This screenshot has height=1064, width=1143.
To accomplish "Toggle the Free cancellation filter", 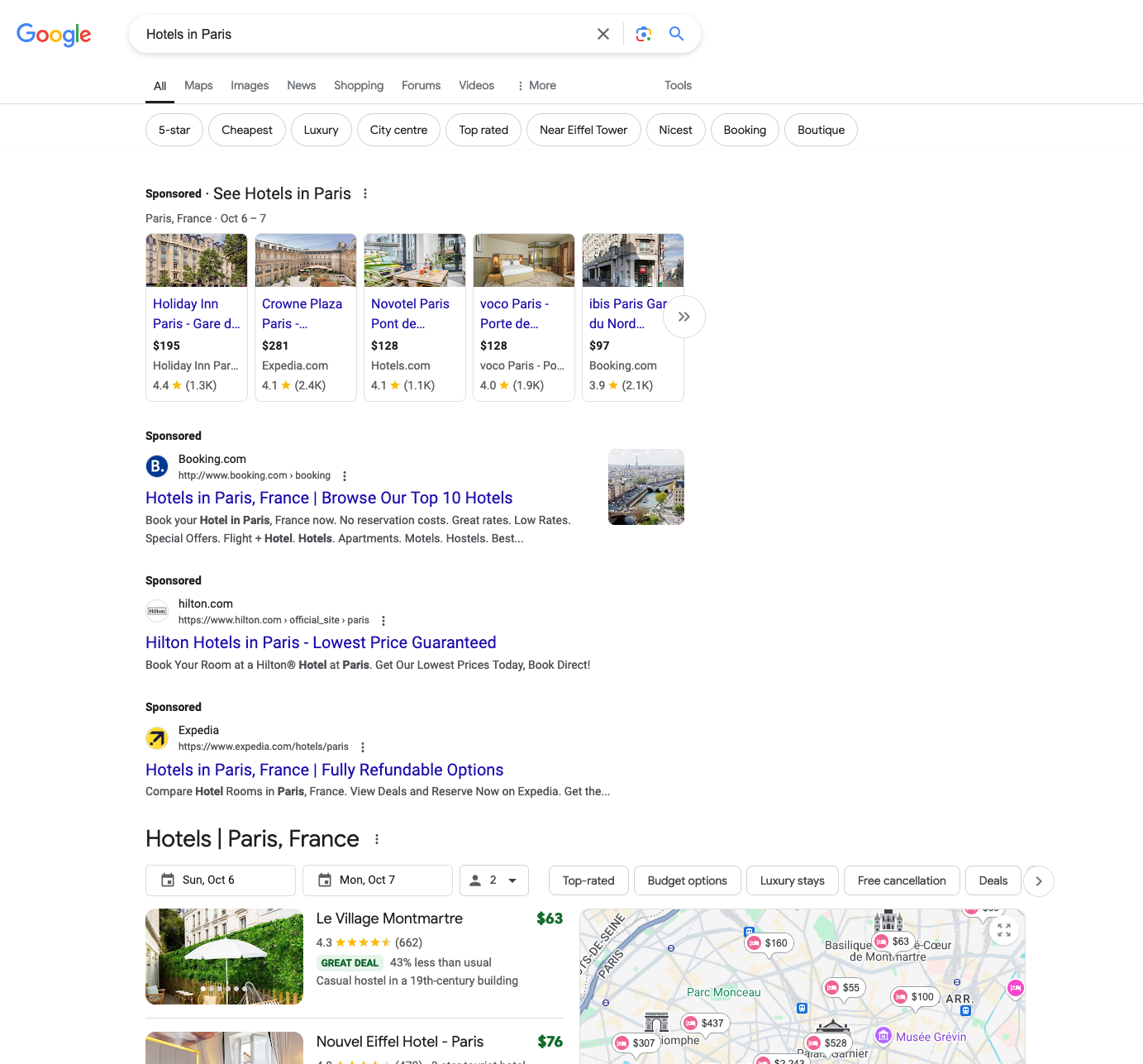I will [902, 880].
